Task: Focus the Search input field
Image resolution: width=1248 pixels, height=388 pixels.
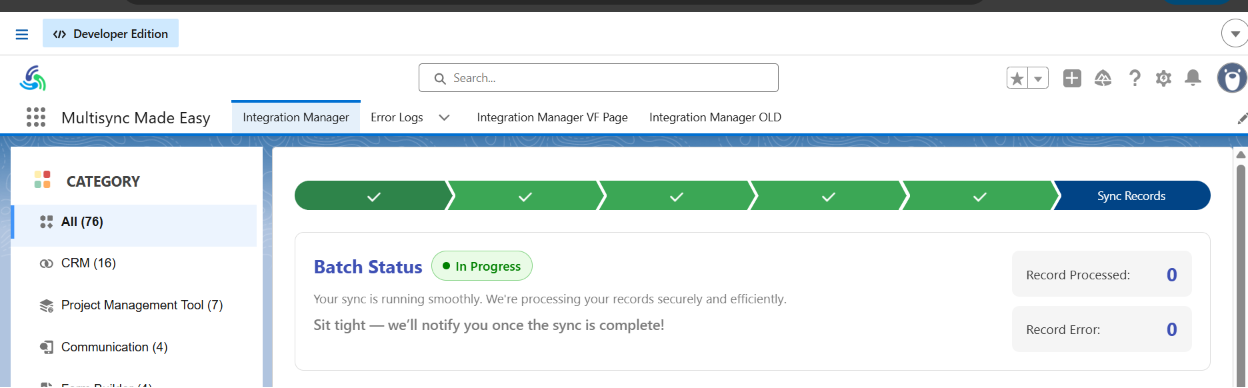Action: (598, 78)
